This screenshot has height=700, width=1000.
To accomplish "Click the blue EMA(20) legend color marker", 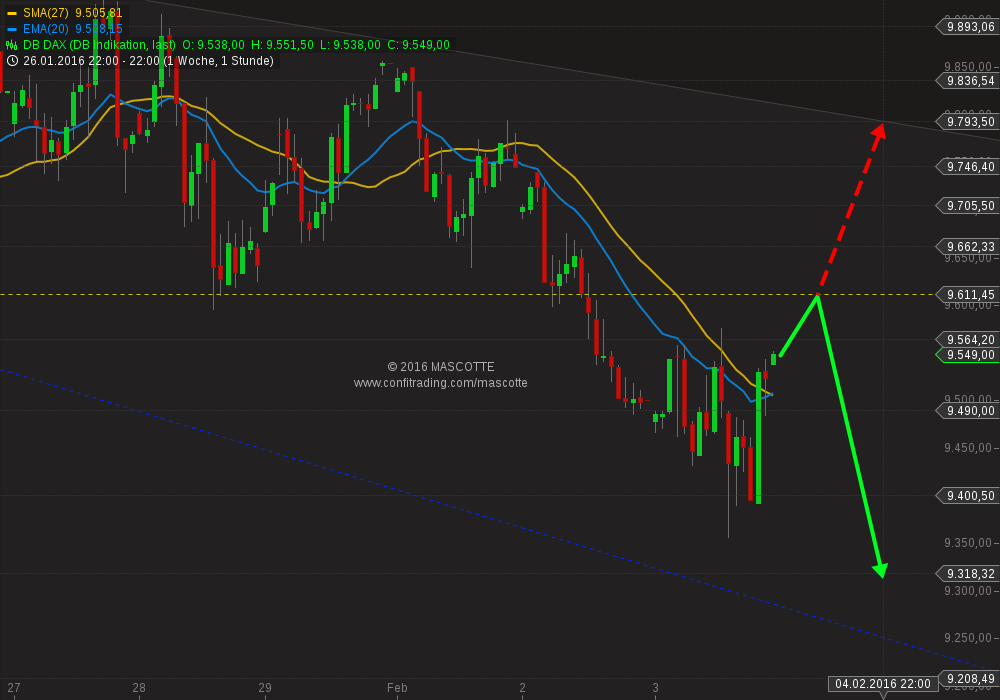I will [11, 29].
